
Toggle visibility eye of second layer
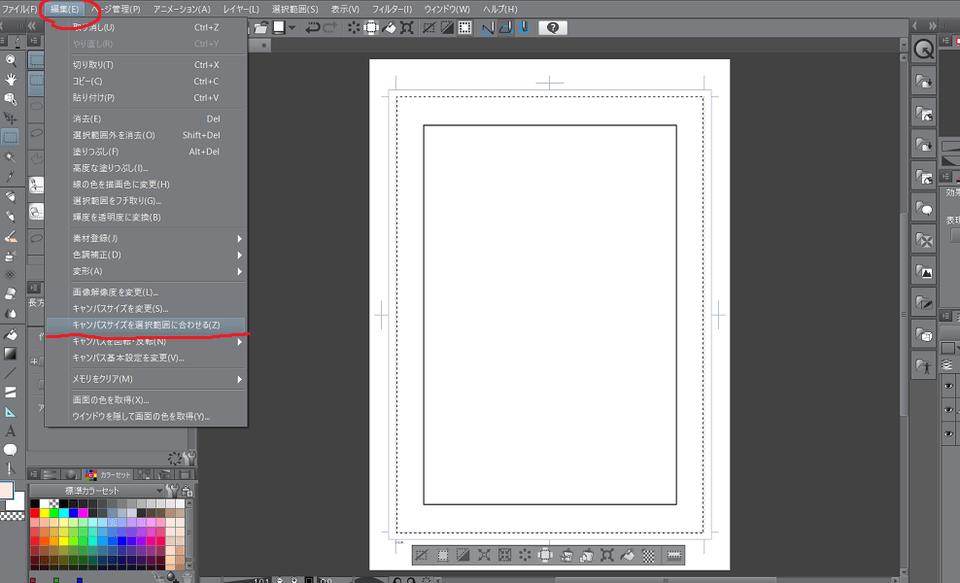(x=948, y=410)
